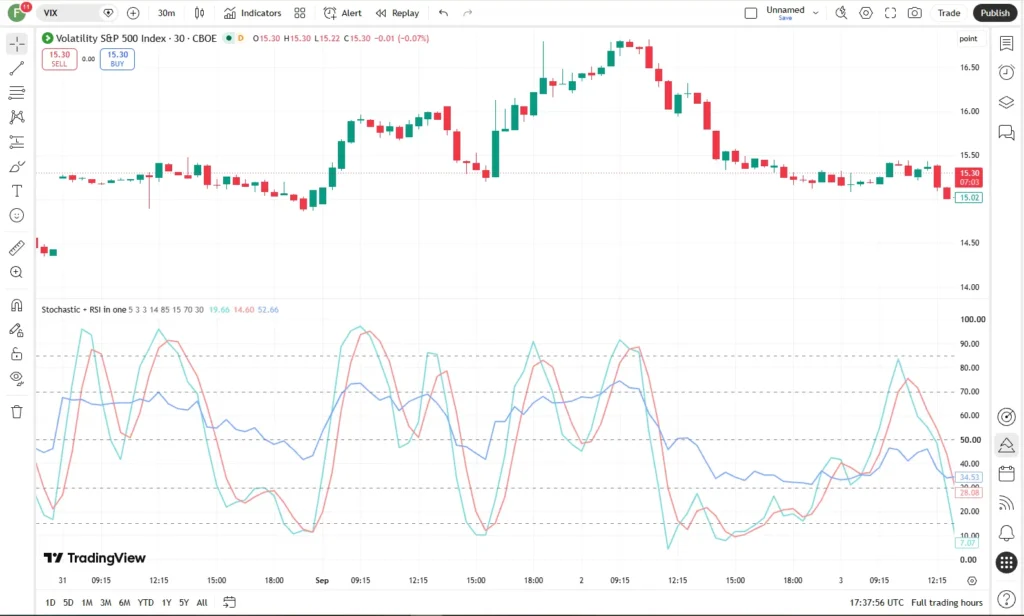Image resolution: width=1024 pixels, height=616 pixels.
Task: Select the crosshair cursor tool
Action: [17, 44]
